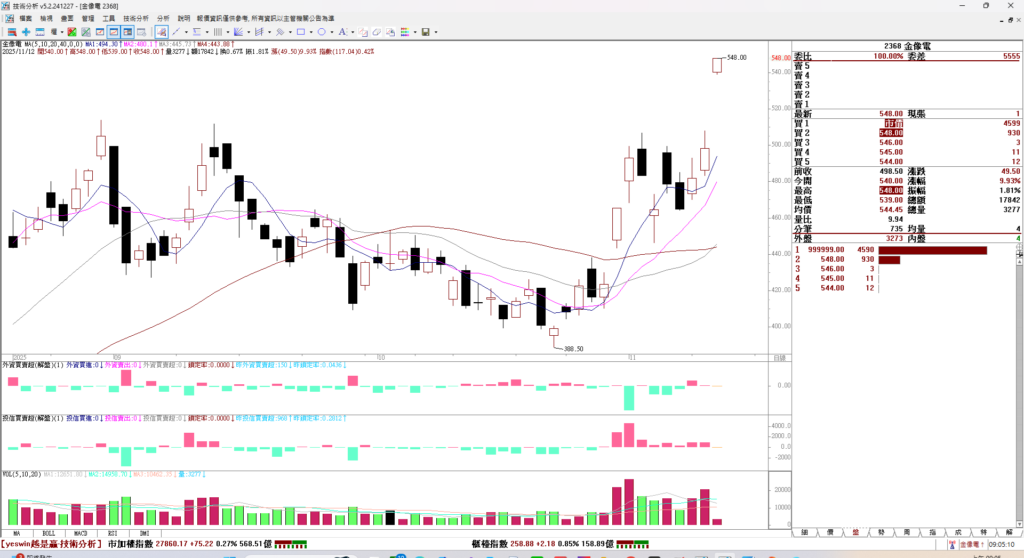Open dropdown arrow beside rectangle tool
Viewport: 1024px width, 558px height.
pyautogui.click(x=311, y=32)
